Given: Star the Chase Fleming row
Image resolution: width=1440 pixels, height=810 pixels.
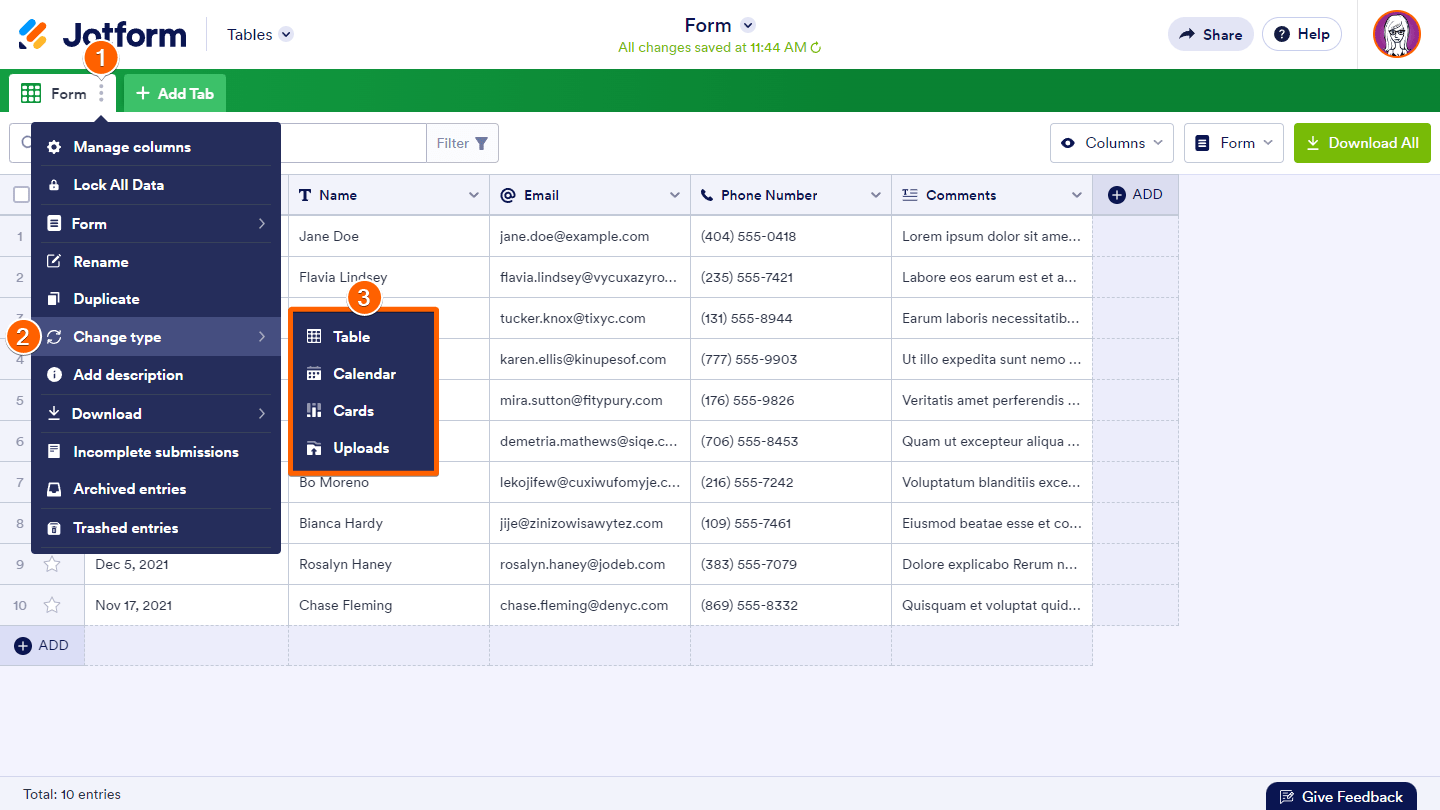Looking at the screenshot, I should 52,605.
